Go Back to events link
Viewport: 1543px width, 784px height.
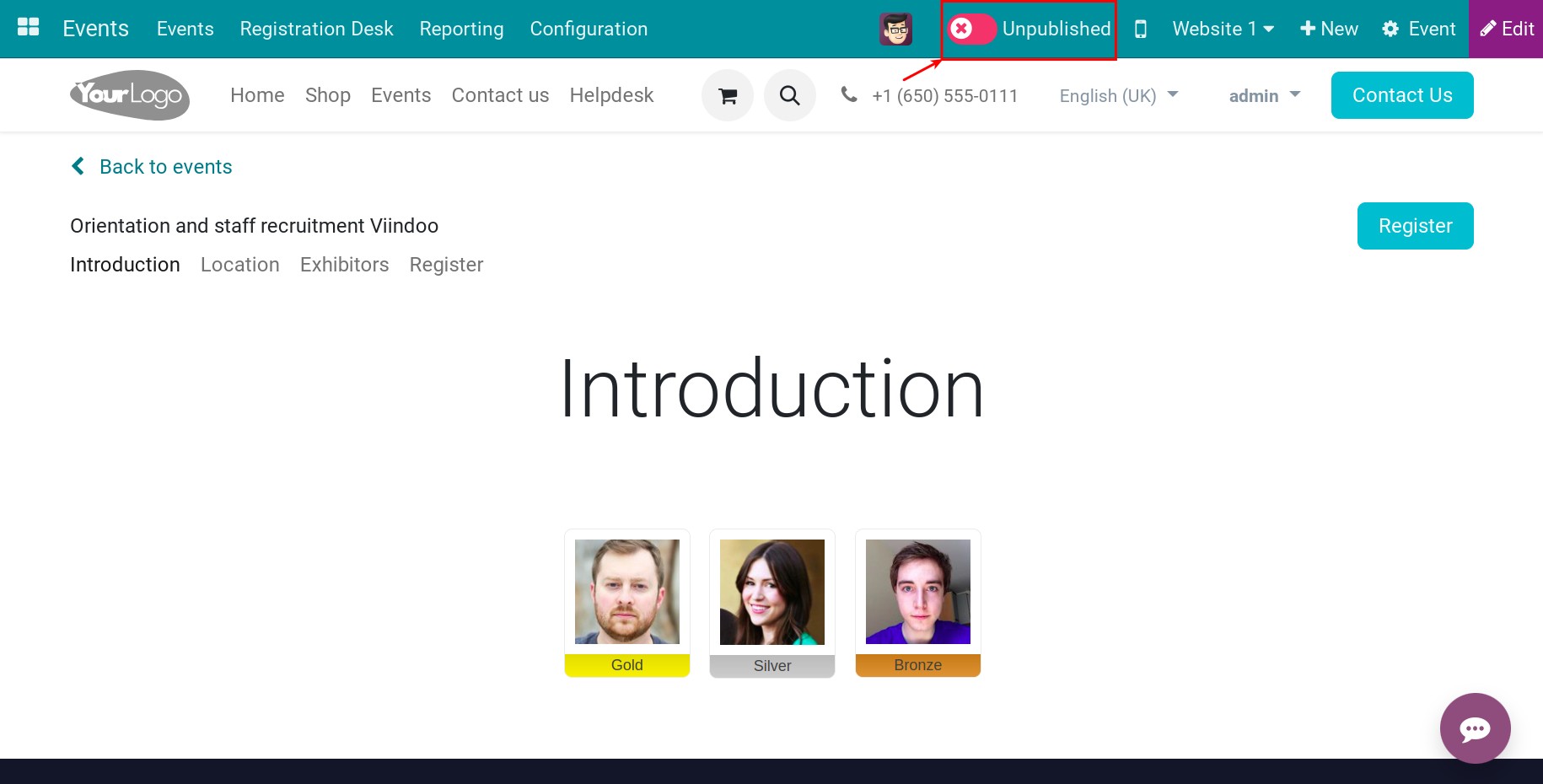point(152,167)
